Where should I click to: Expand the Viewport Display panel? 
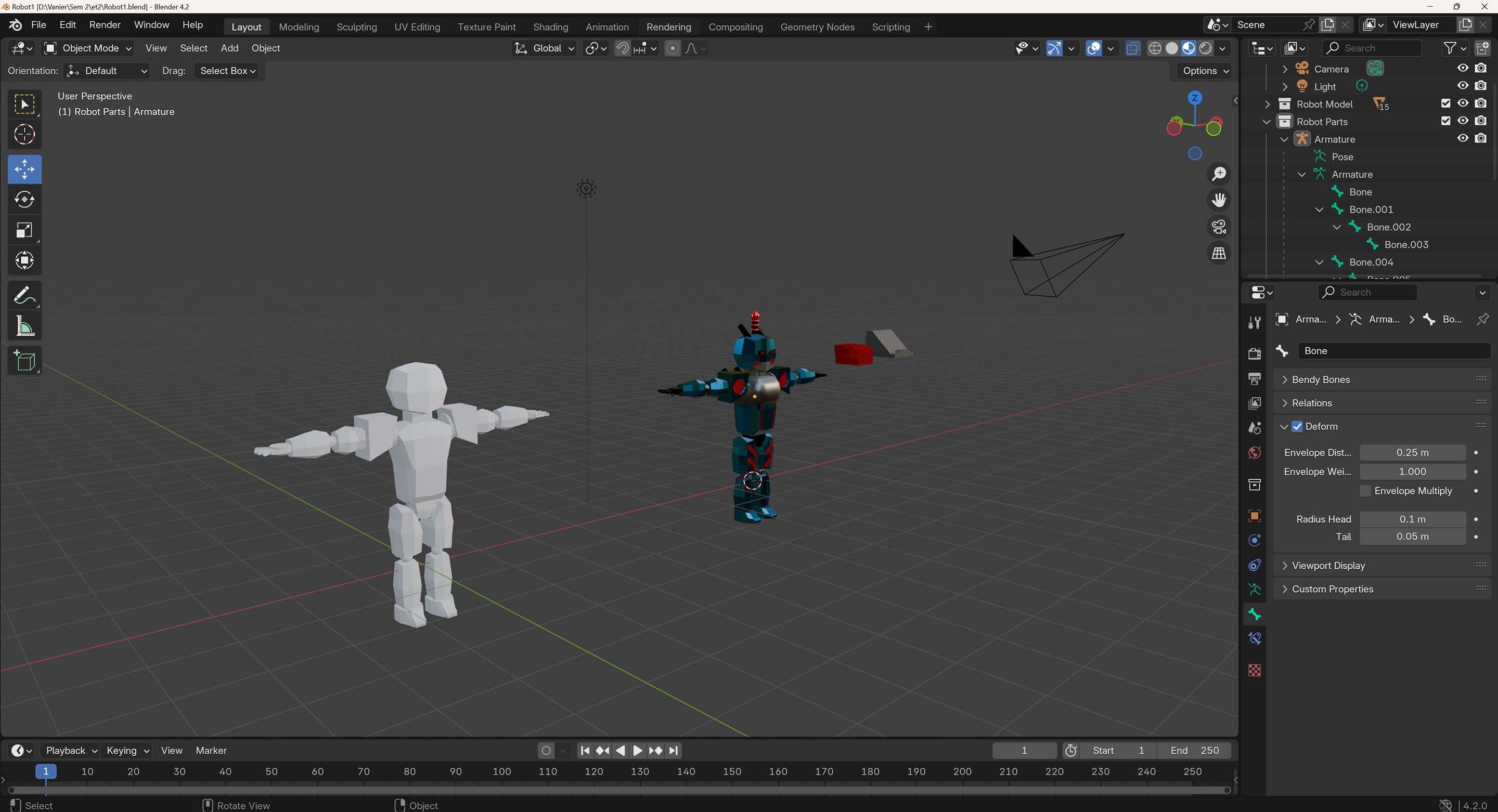pyautogui.click(x=1381, y=566)
